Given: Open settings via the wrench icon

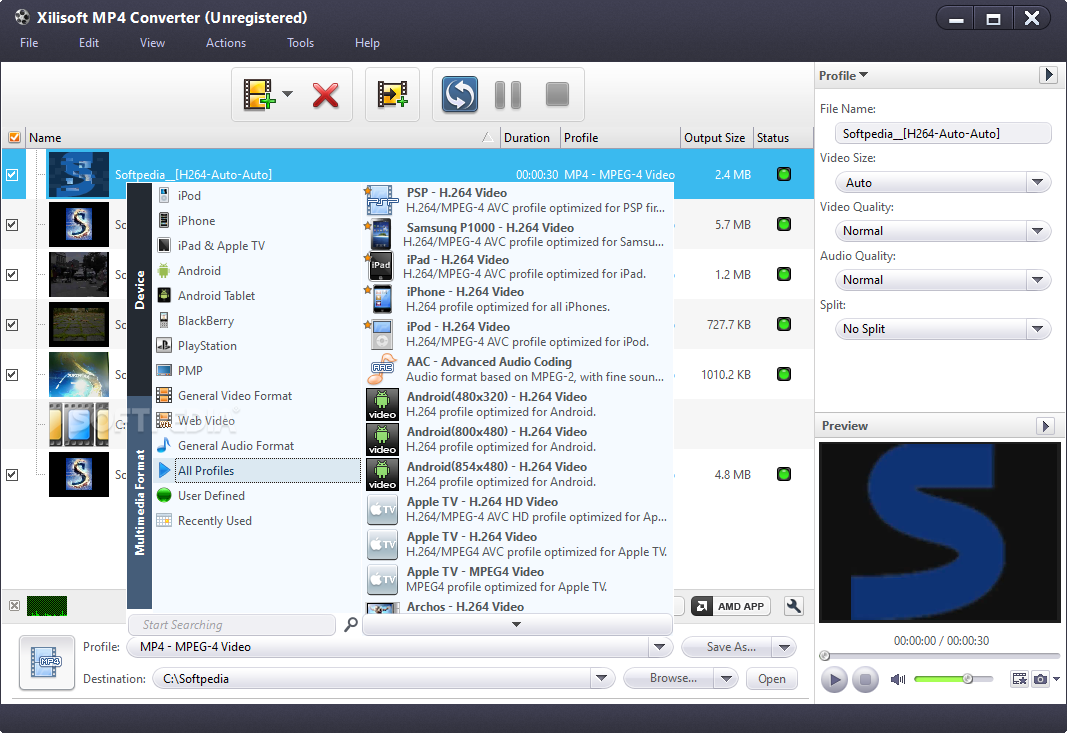Looking at the screenshot, I should pos(793,606).
